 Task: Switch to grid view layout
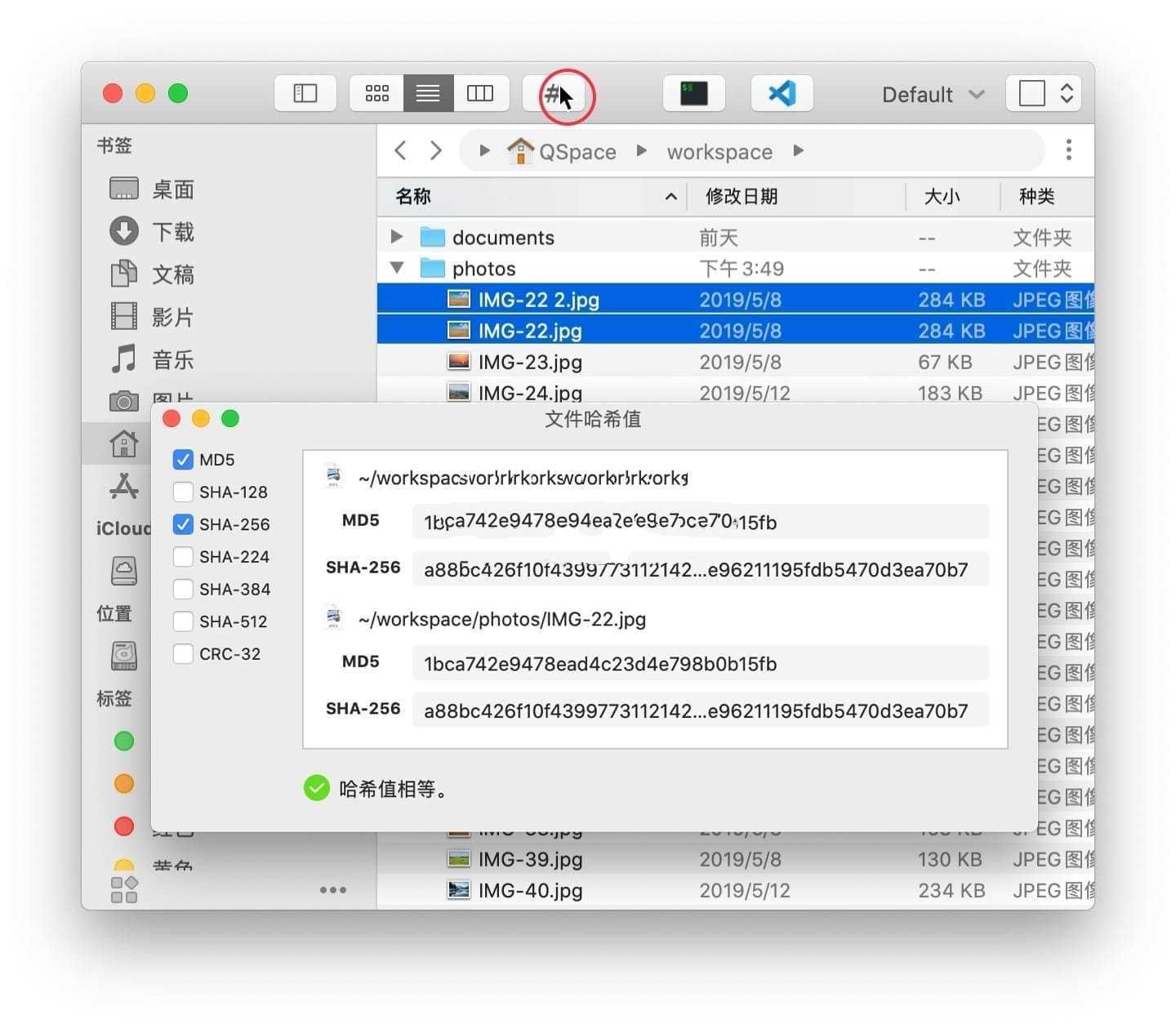click(x=376, y=93)
